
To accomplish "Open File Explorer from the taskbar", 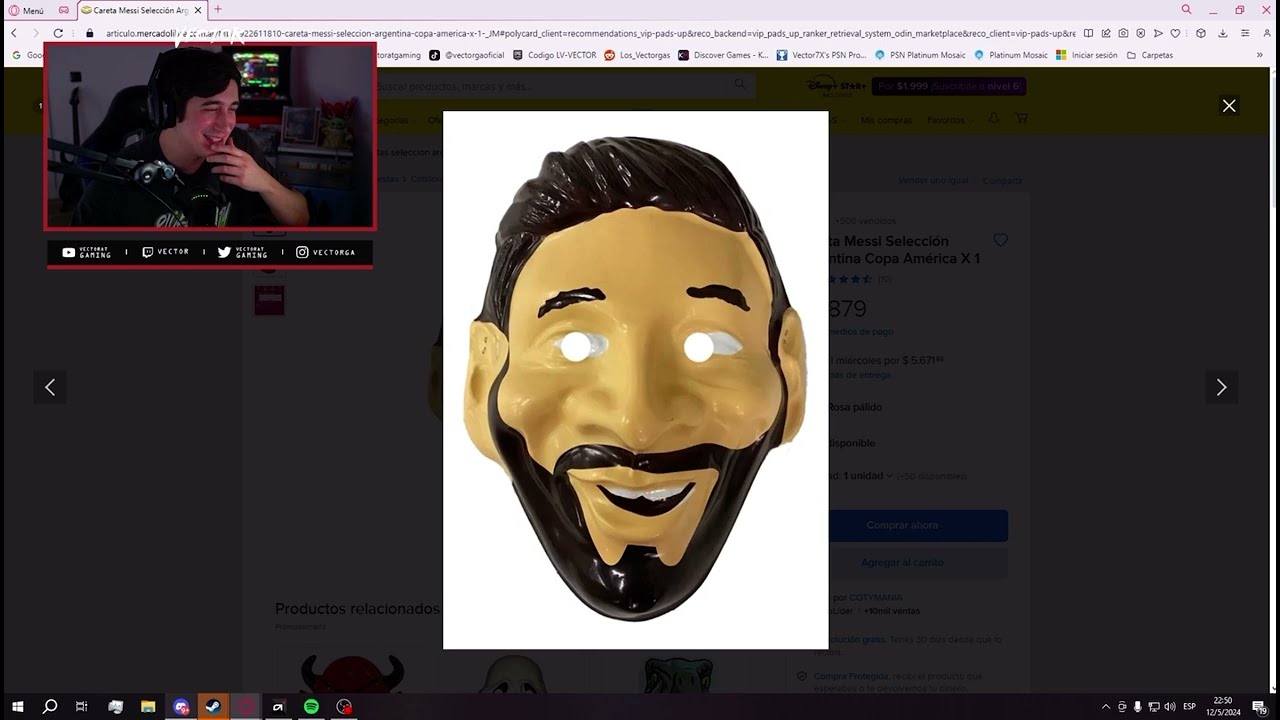I will 148,707.
